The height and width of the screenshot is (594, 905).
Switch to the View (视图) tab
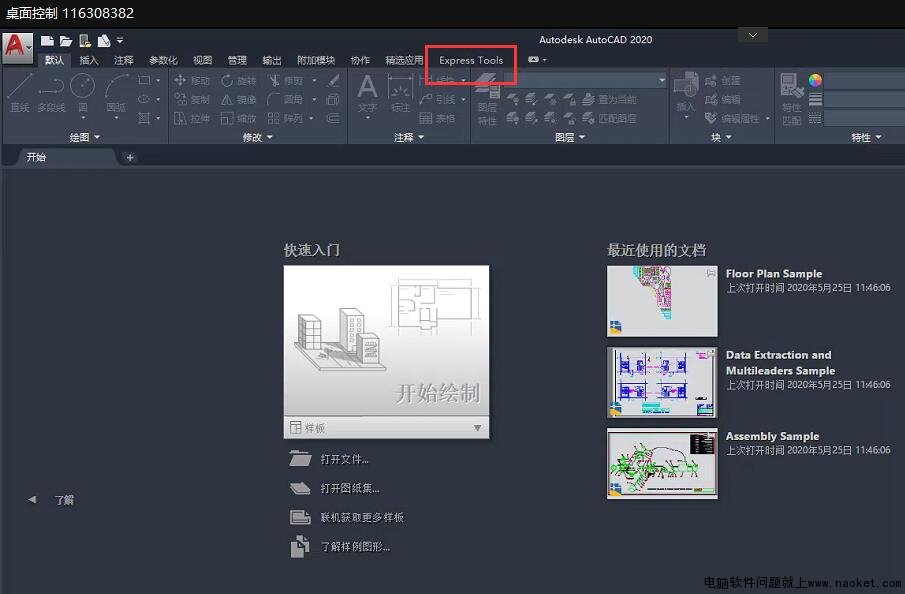click(x=203, y=60)
